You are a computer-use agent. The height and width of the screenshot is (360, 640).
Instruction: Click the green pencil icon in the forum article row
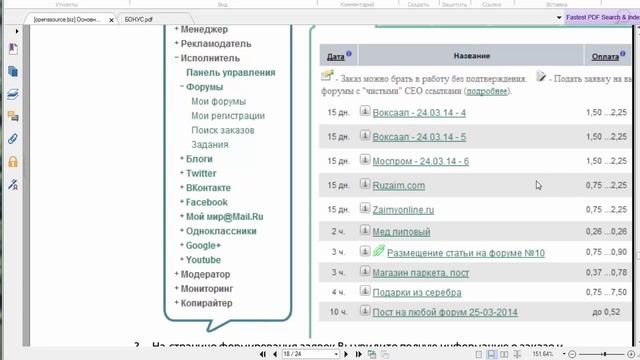(x=379, y=251)
